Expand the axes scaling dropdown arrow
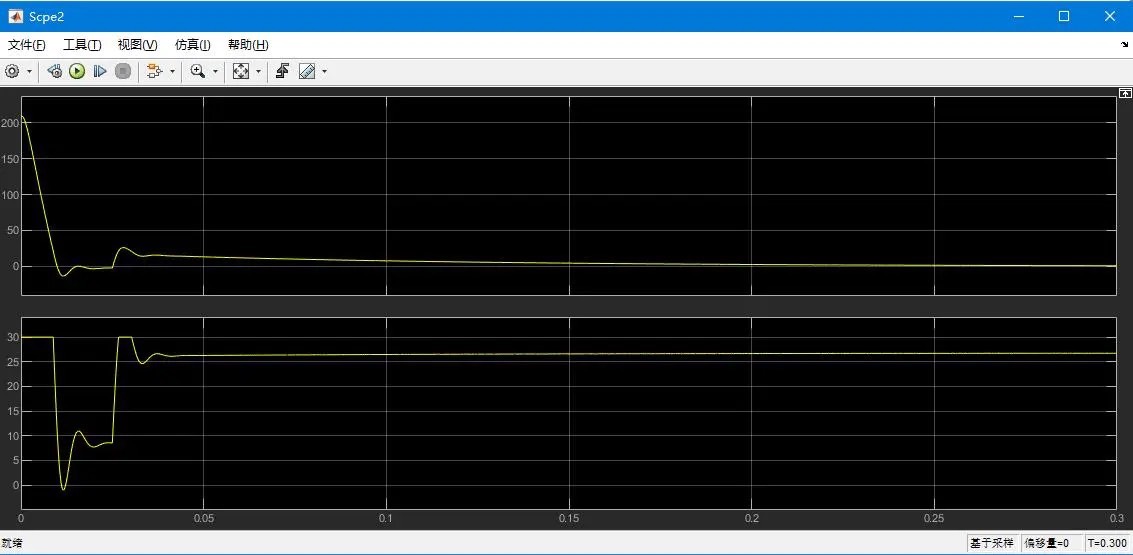 (x=258, y=72)
